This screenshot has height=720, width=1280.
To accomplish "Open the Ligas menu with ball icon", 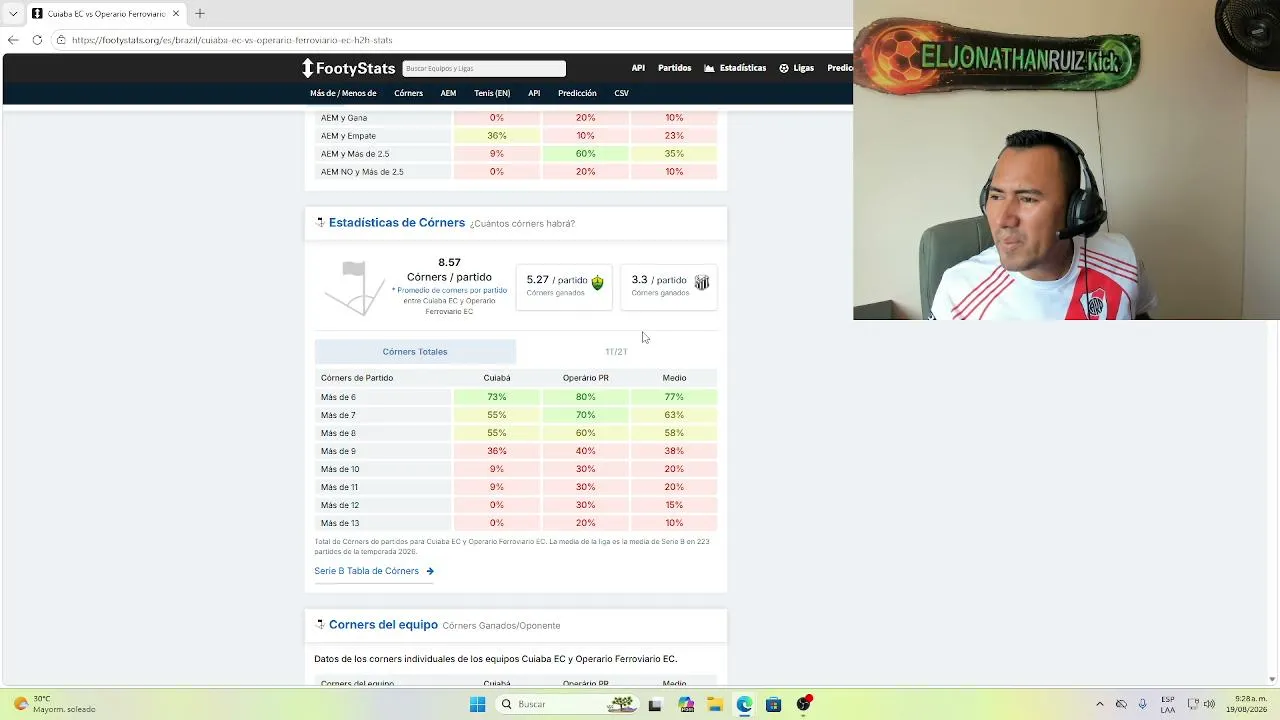I will 796,68.
